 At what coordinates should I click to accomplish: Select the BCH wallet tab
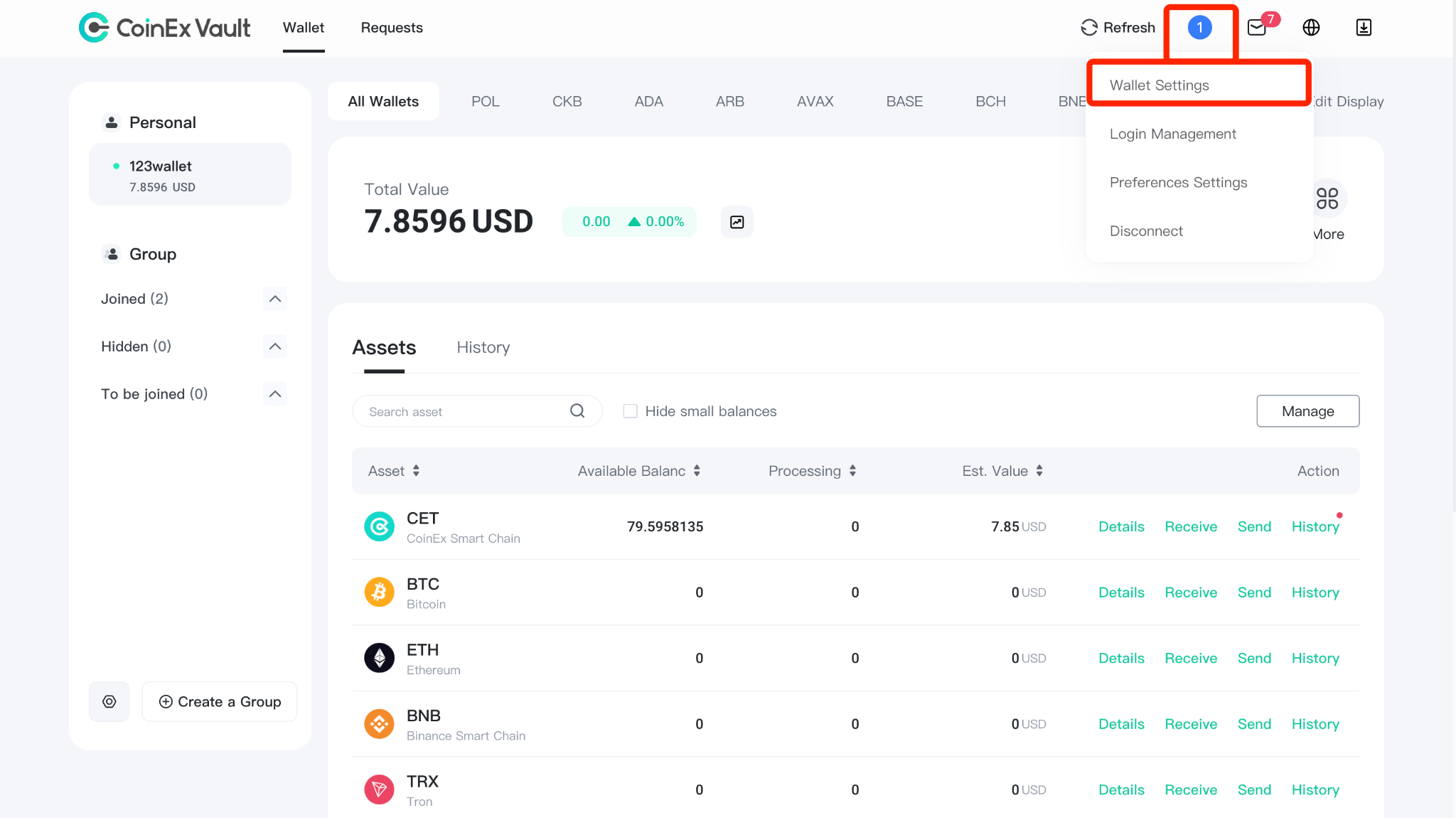pos(991,102)
